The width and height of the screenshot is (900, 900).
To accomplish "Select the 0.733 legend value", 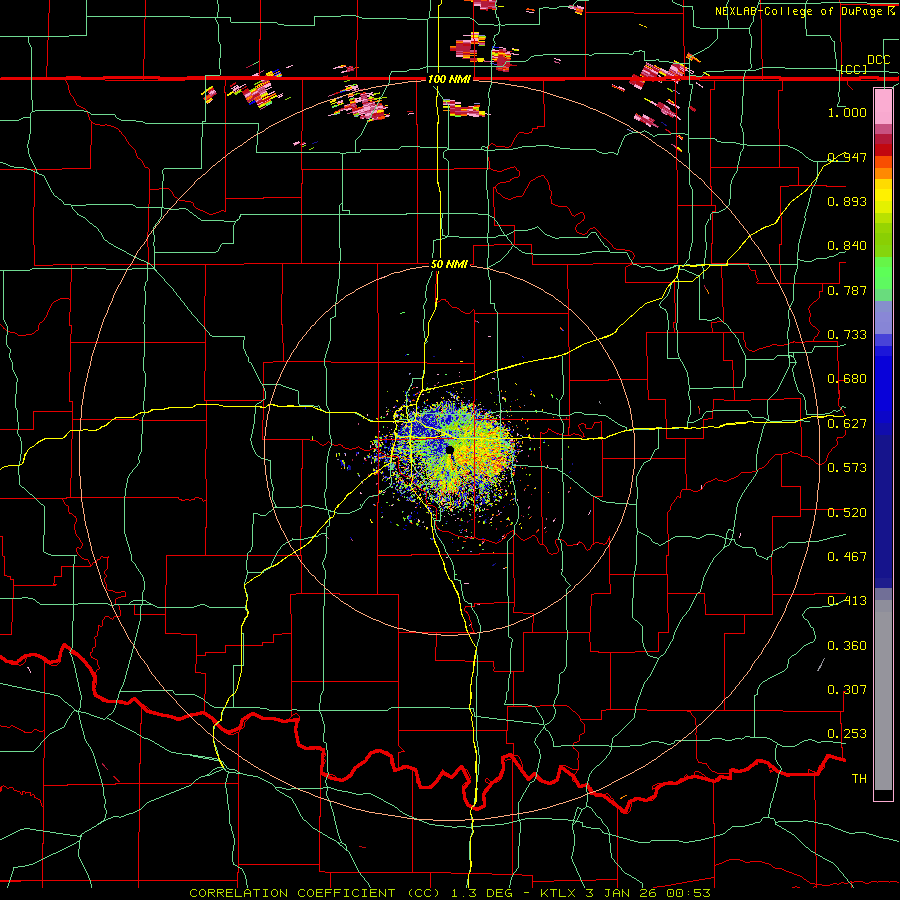I will point(847,335).
